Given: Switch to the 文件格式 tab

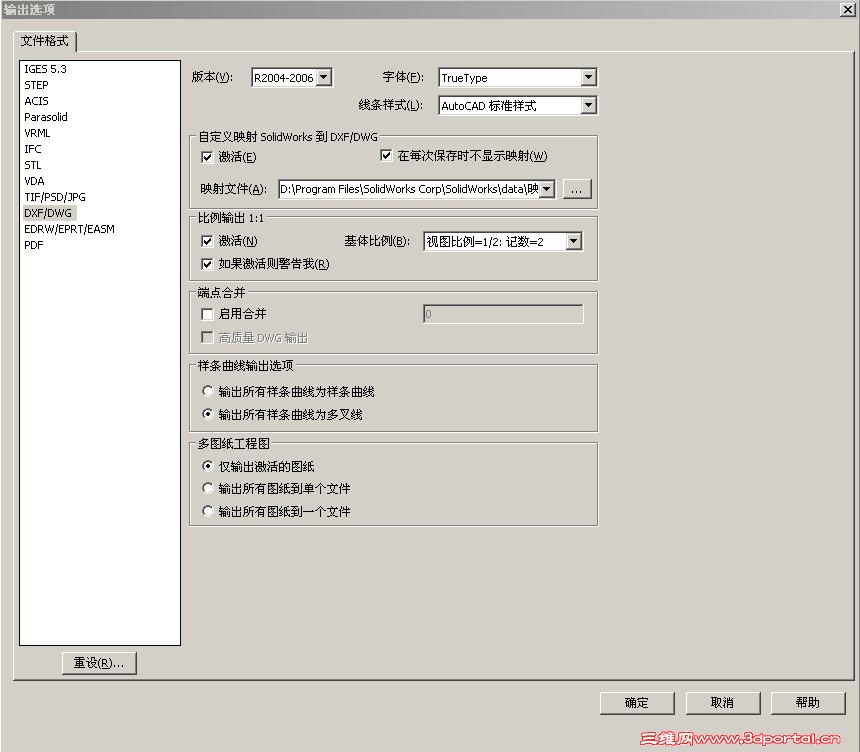Looking at the screenshot, I should click(x=45, y=41).
